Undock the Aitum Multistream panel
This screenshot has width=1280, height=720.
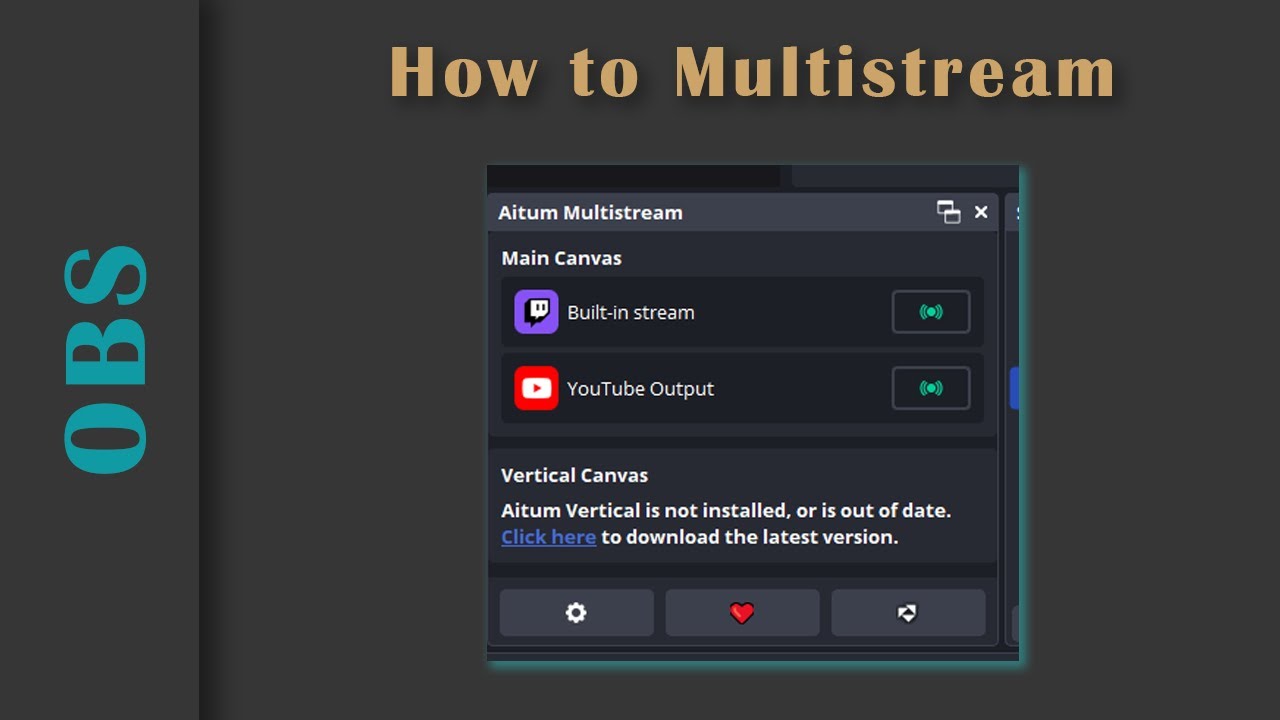pos(948,212)
